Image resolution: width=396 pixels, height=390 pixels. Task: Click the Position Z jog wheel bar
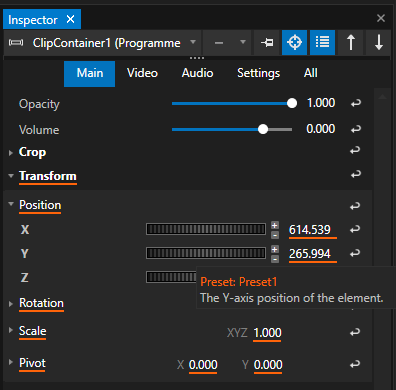(x=171, y=277)
